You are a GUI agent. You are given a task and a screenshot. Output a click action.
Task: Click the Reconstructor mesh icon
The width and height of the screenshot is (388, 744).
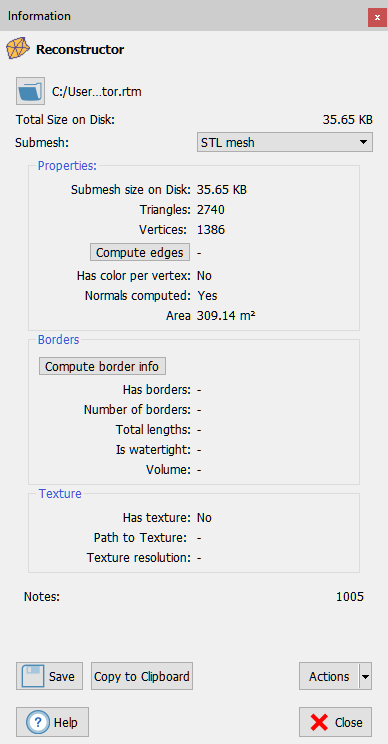click(18, 48)
